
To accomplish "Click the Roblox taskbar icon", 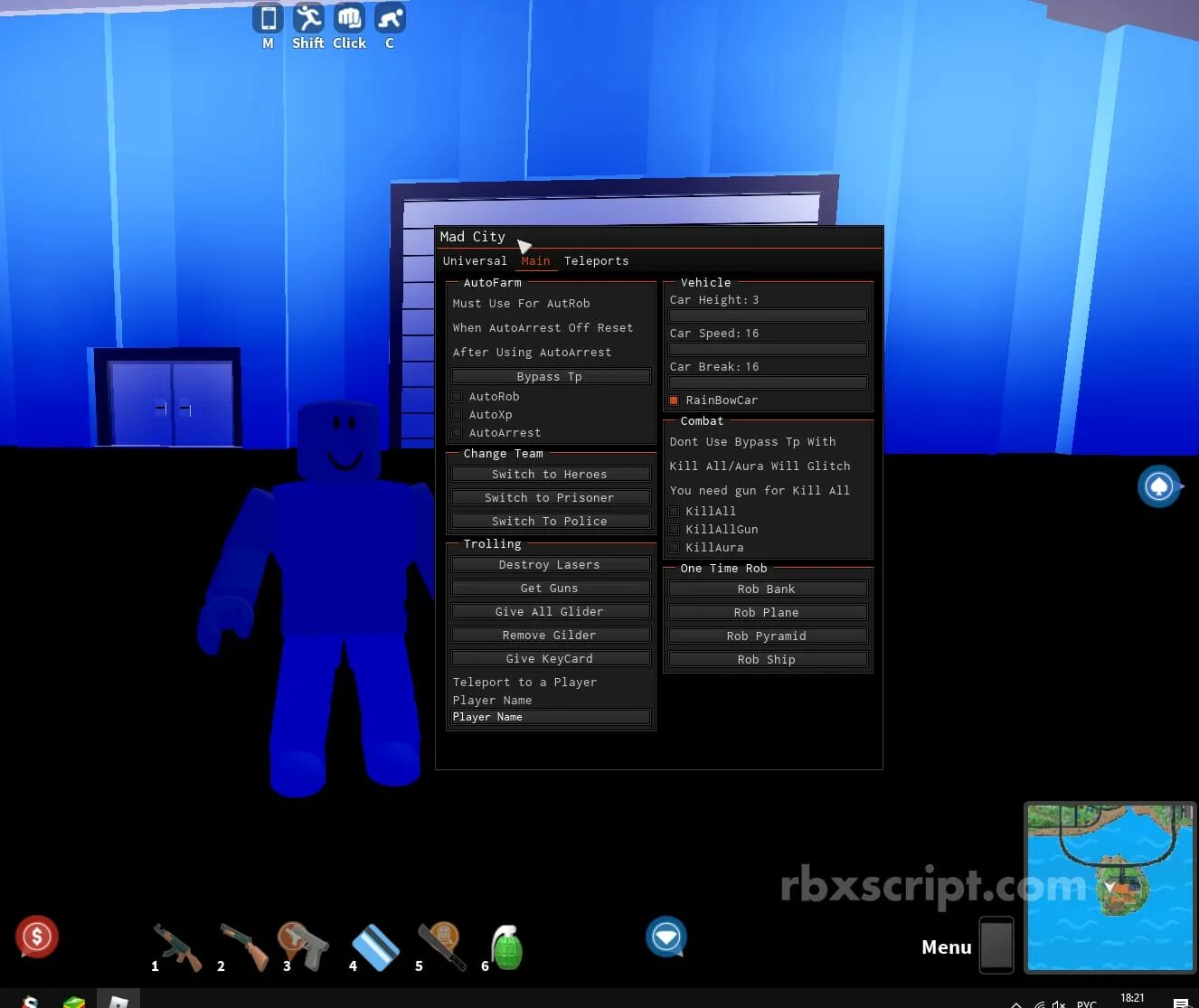I will click(x=118, y=1000).
